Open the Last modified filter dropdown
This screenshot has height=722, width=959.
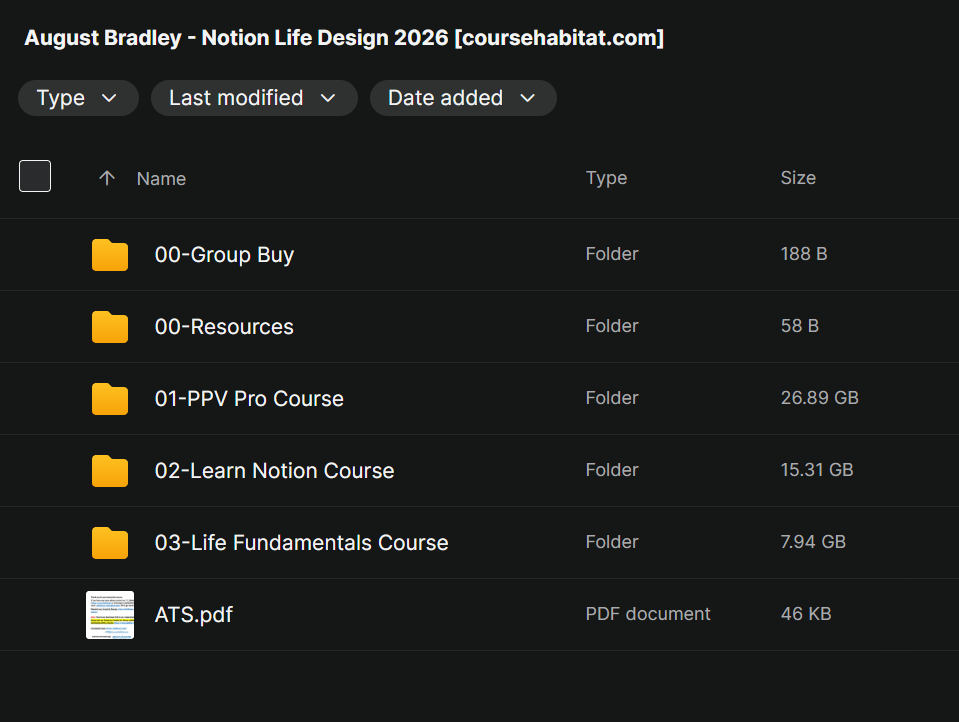(x=254, y=98)
